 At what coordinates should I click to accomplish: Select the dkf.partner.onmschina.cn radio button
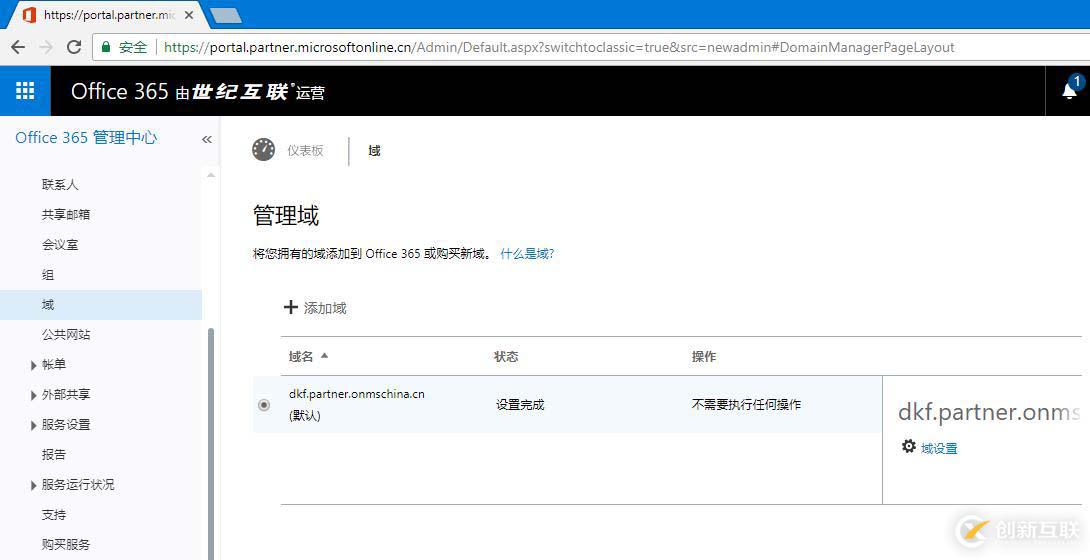pos(264,404)
